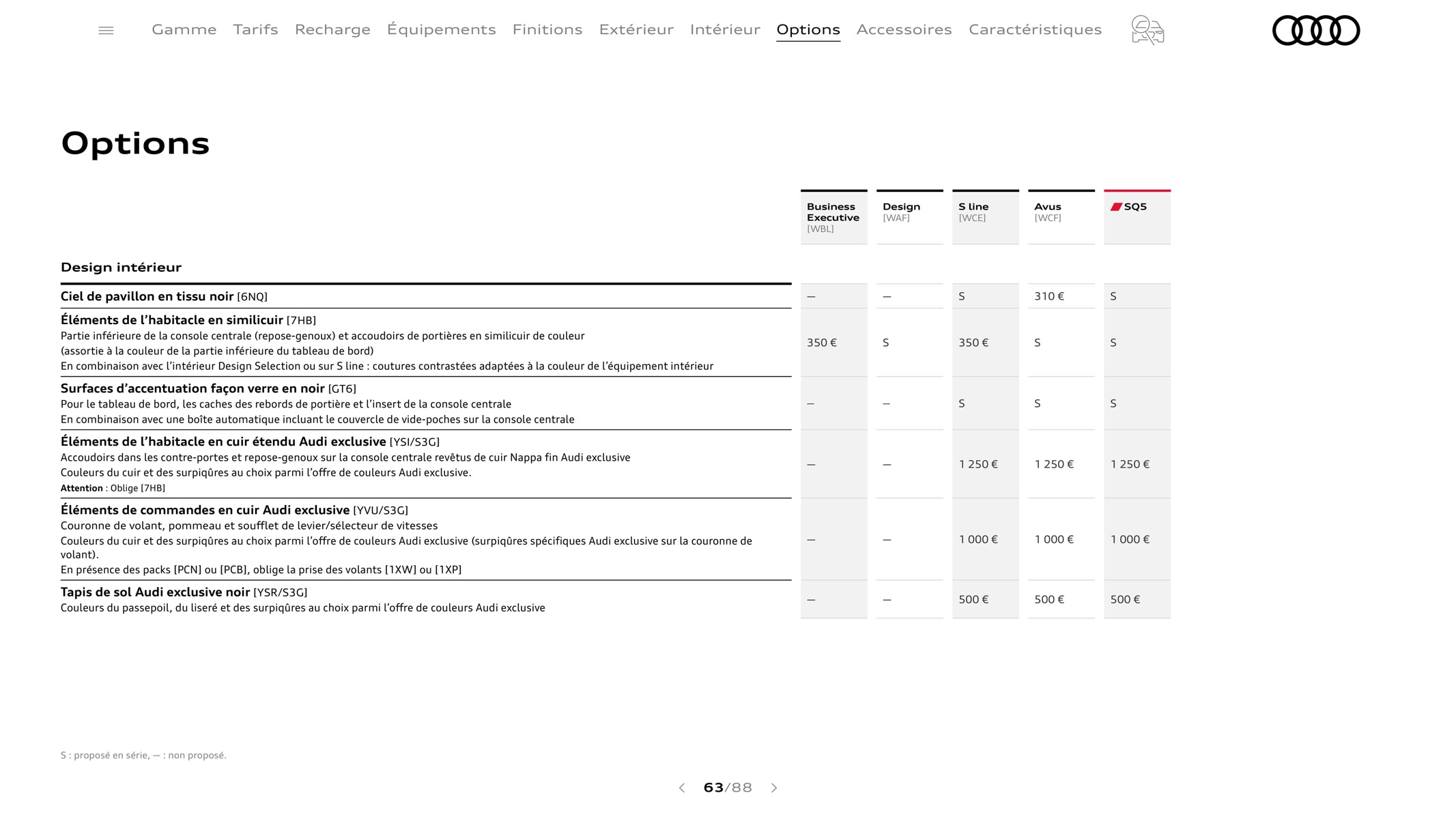
Task: Click Couleurs du passepoil description line
Action: (303, 607)
